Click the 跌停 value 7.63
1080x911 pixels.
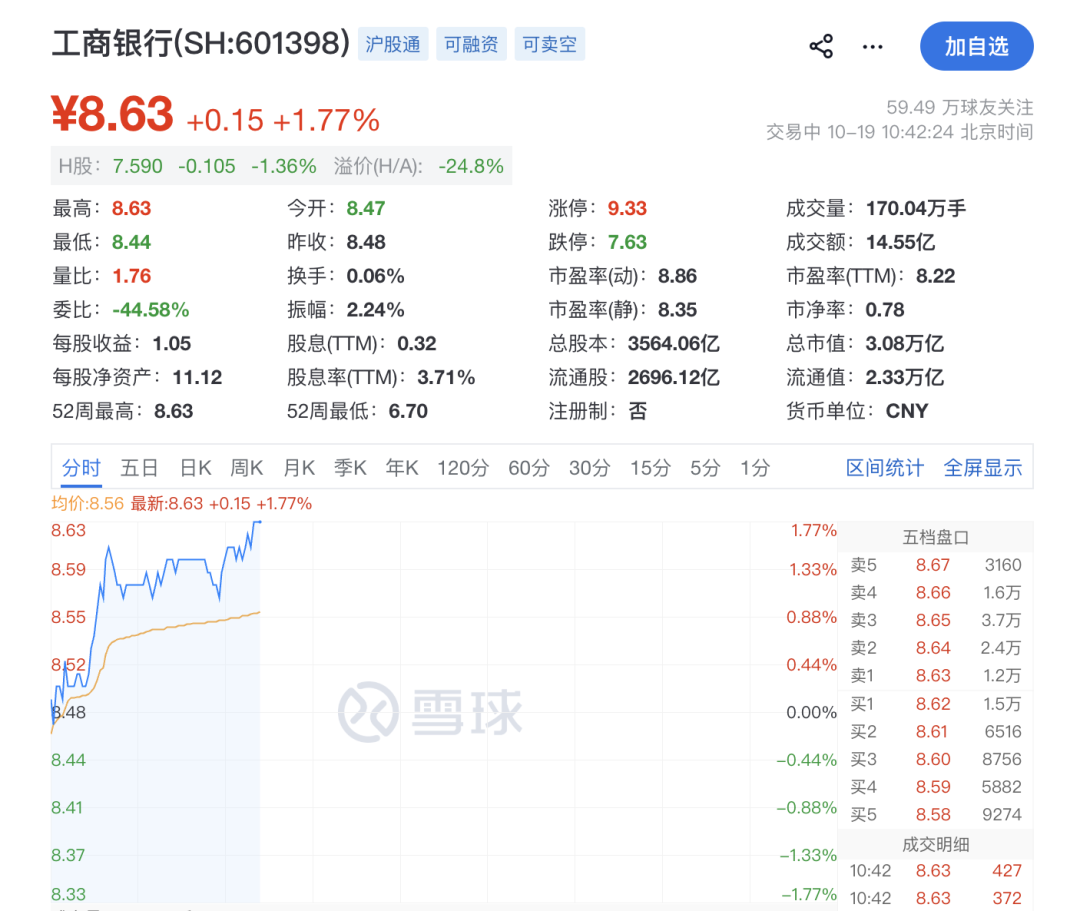pos(627,242)
